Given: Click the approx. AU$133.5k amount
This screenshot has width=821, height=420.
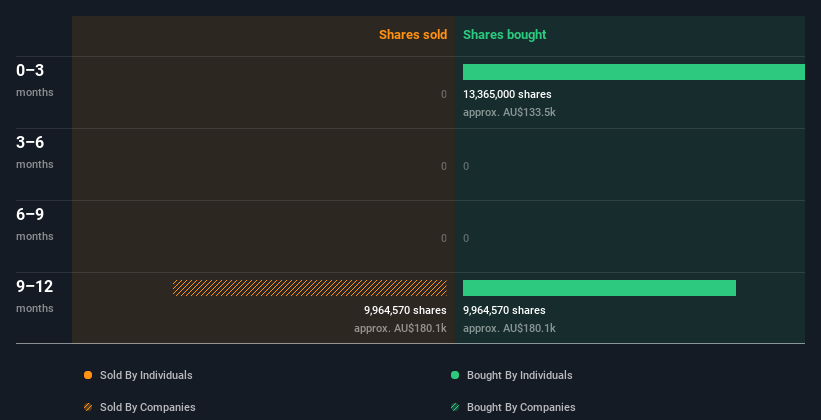Looking at the screenshot, I should coord(509,112).
